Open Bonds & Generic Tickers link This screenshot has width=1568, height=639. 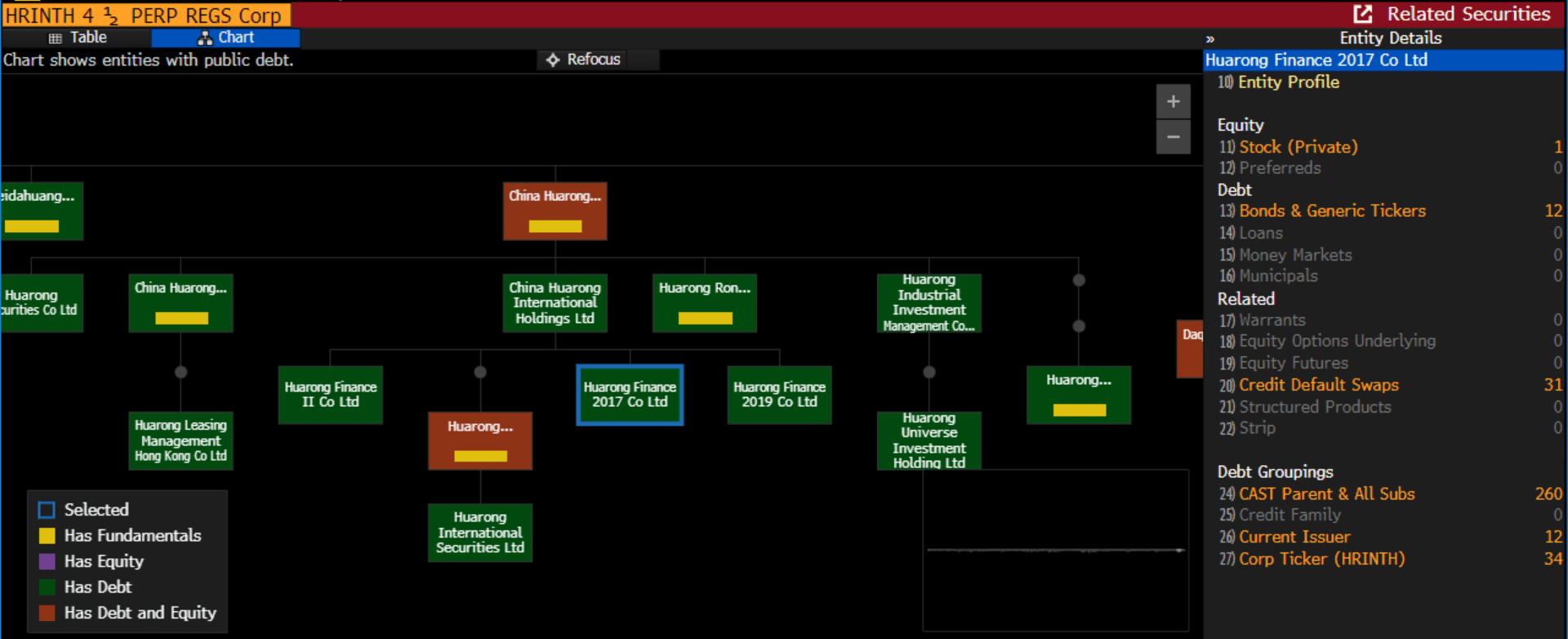1332,211
